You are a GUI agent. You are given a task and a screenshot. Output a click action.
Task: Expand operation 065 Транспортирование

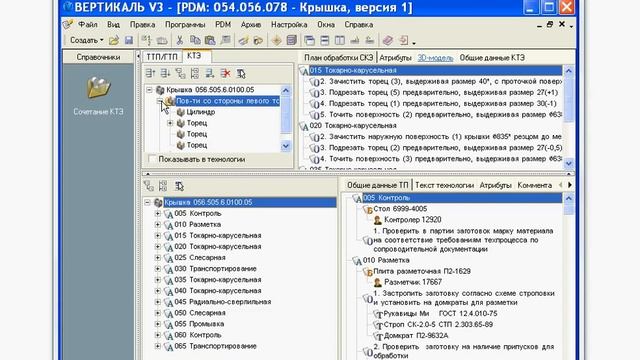(158, 346)
